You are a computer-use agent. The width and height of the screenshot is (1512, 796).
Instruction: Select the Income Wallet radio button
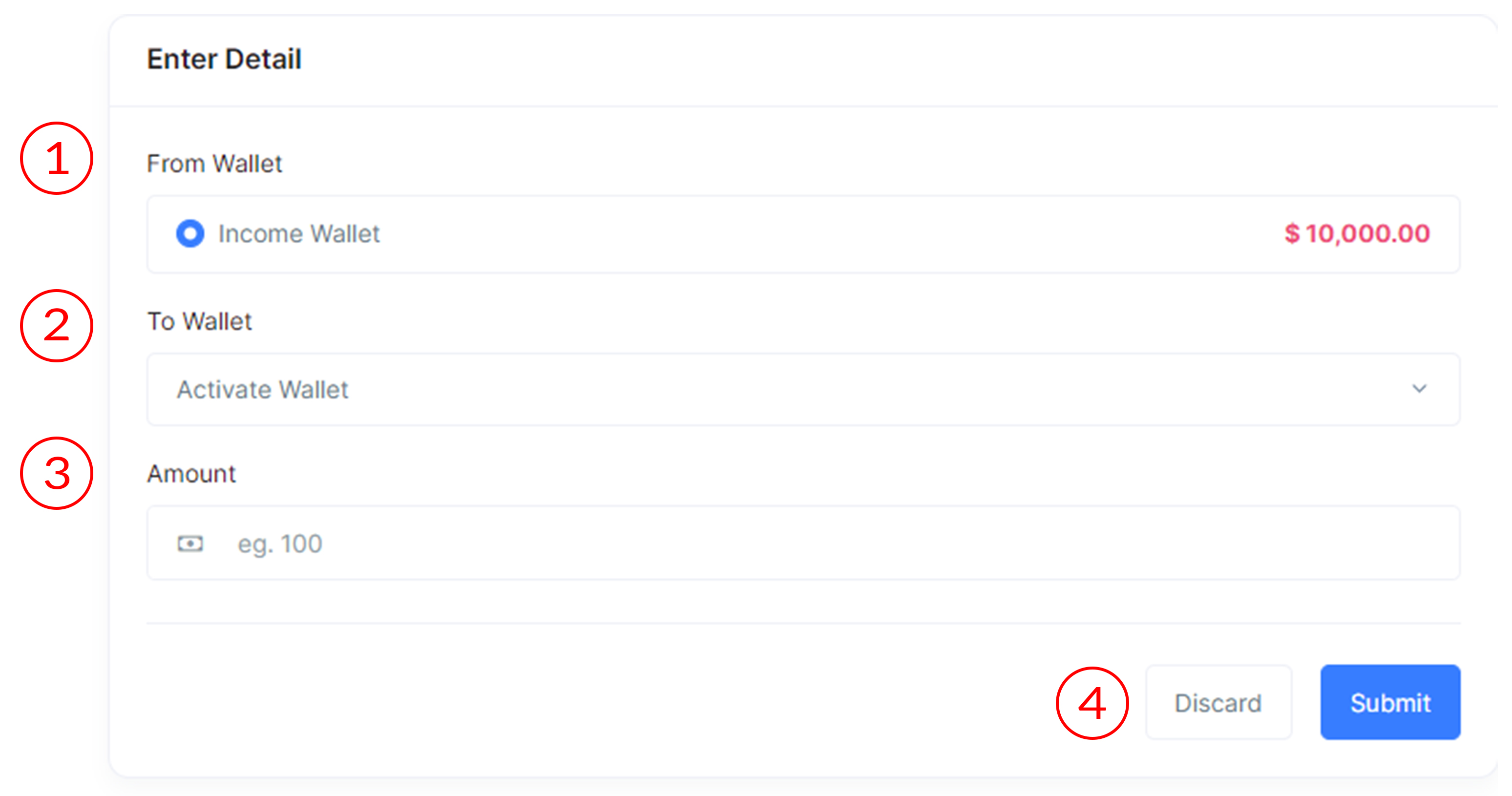(190, 233)
